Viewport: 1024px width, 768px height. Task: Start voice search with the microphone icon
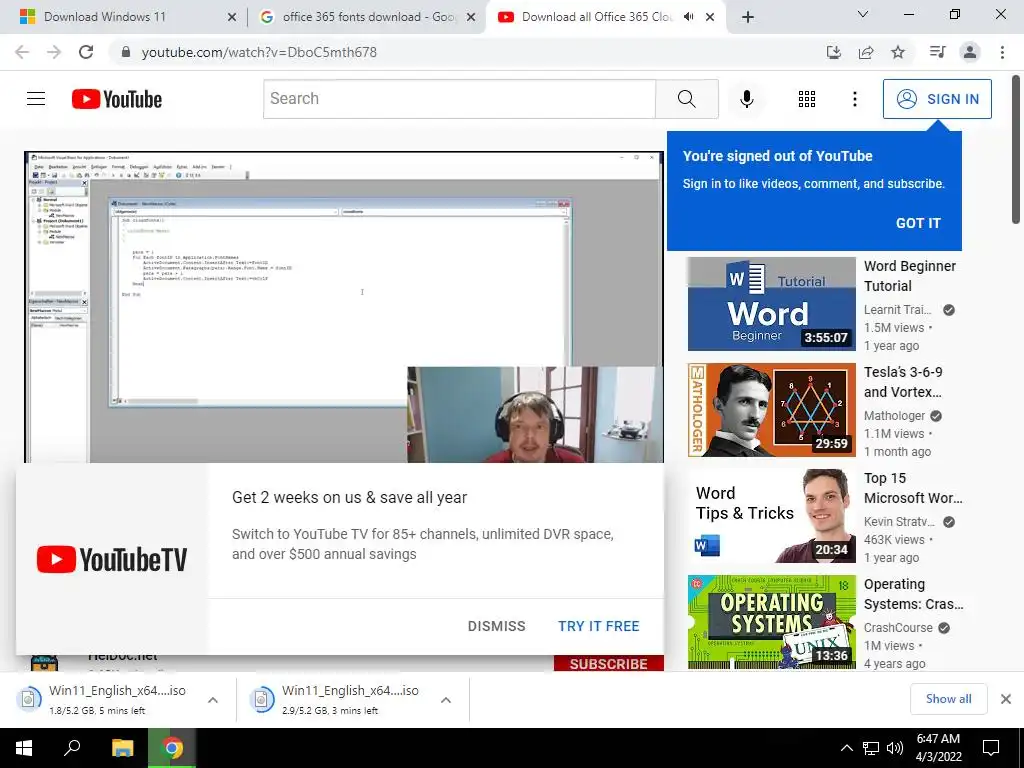point(746,99)
